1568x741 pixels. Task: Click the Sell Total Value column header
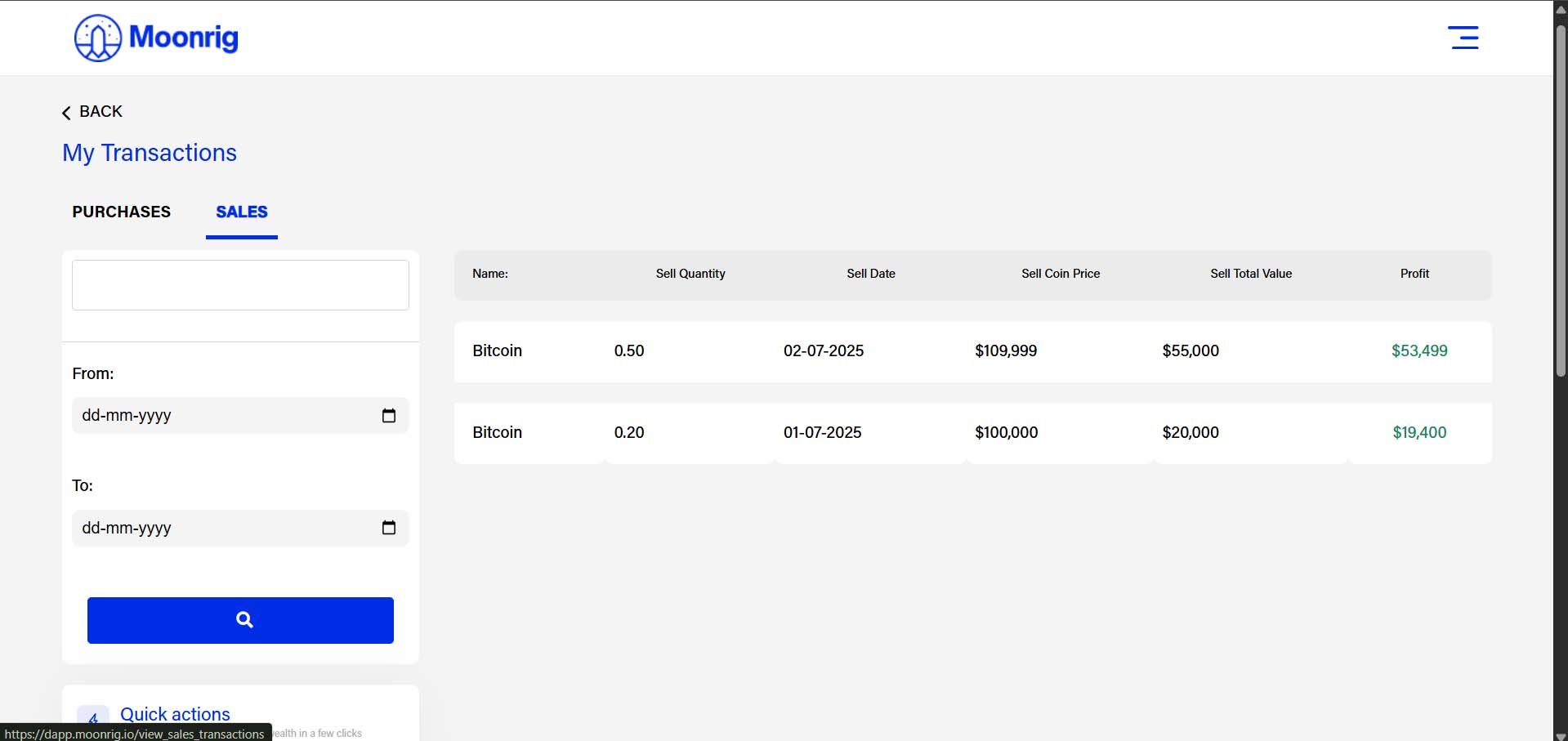[x=1251, y=274]
